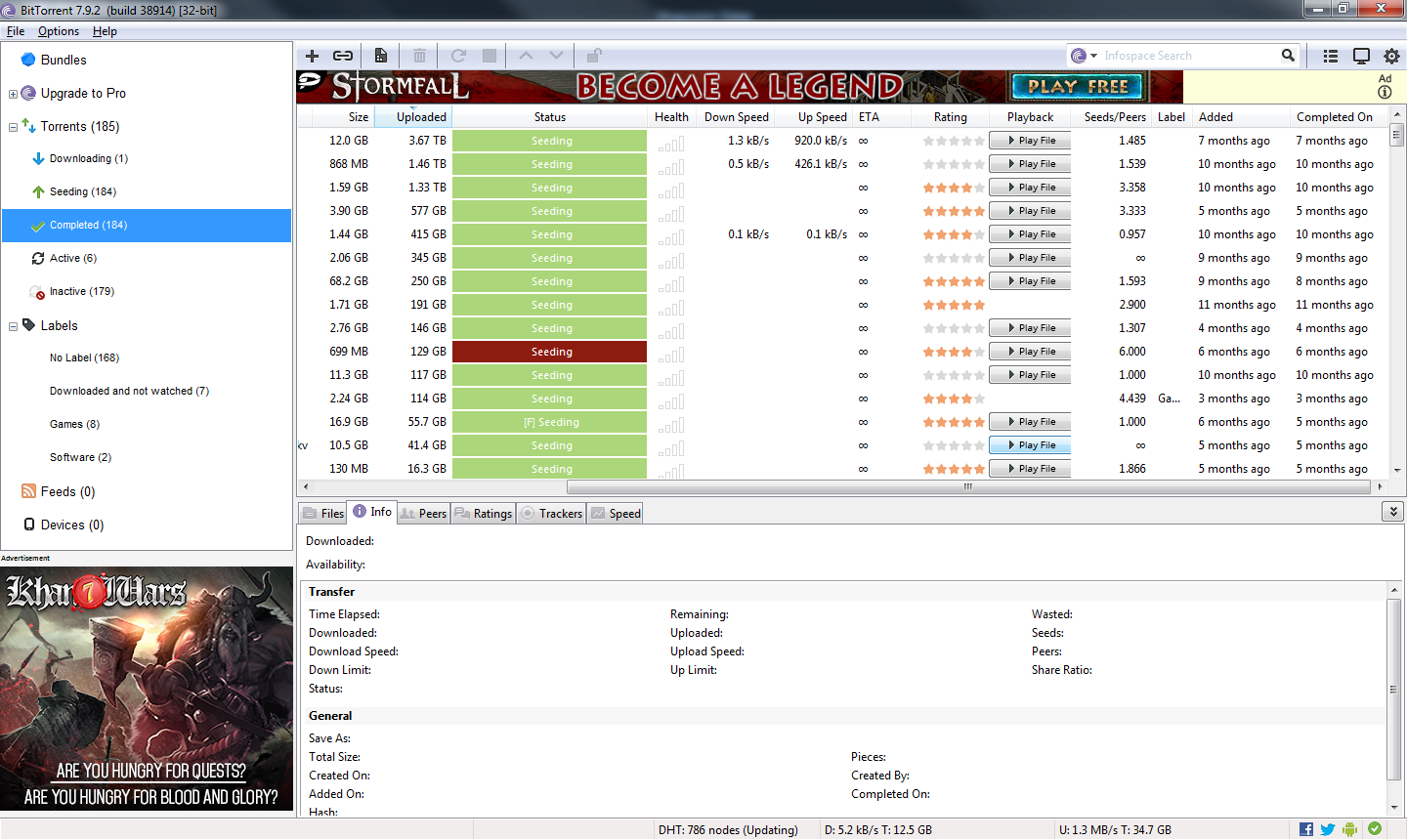
Task: Select Inactive (179) category
Action: coord(82,291)
